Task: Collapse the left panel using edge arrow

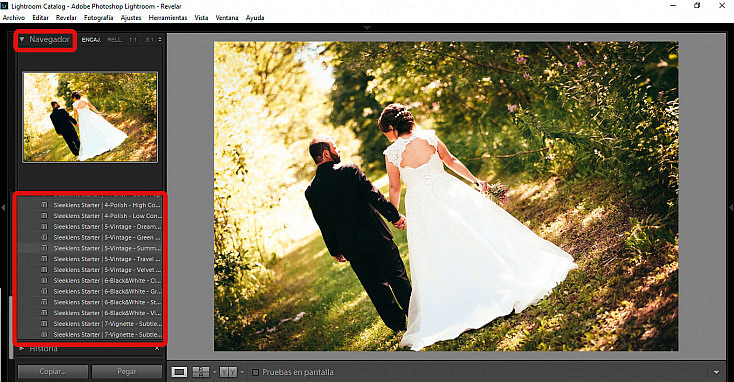Action: tap(3, 207)
